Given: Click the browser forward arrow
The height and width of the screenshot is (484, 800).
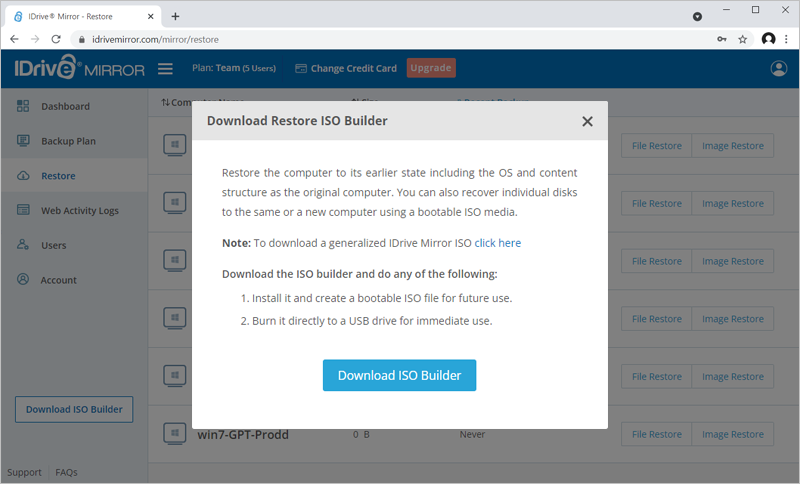Looking at the screenshot, I should [35, 39].
